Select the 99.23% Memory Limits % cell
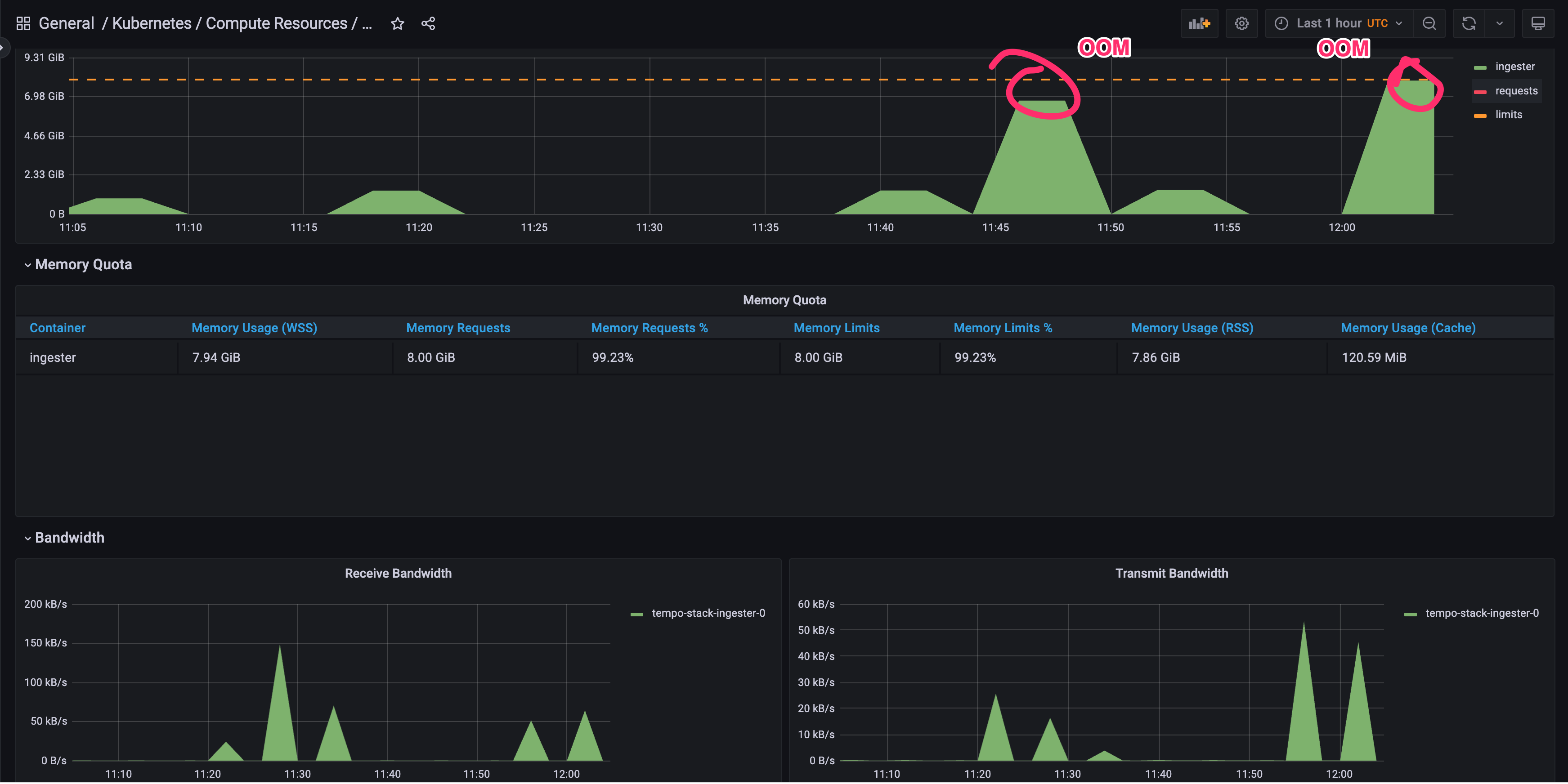Viewport: 1568px width, 784px height. coord(1029,358)
